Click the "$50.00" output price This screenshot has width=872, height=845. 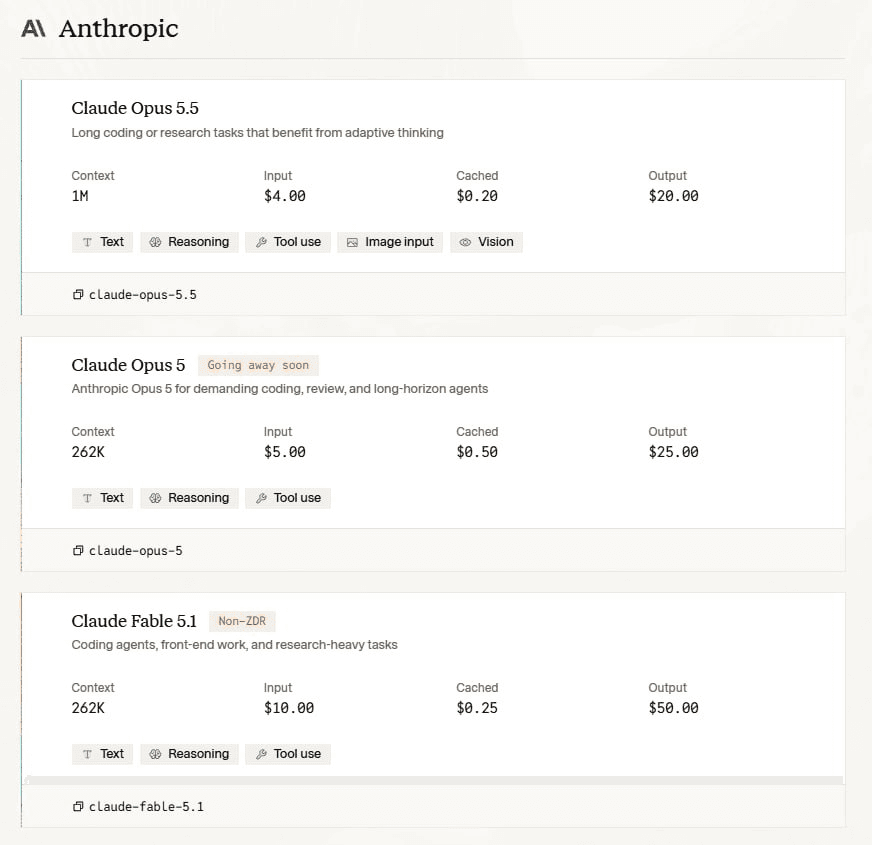(x=673, y=708)
